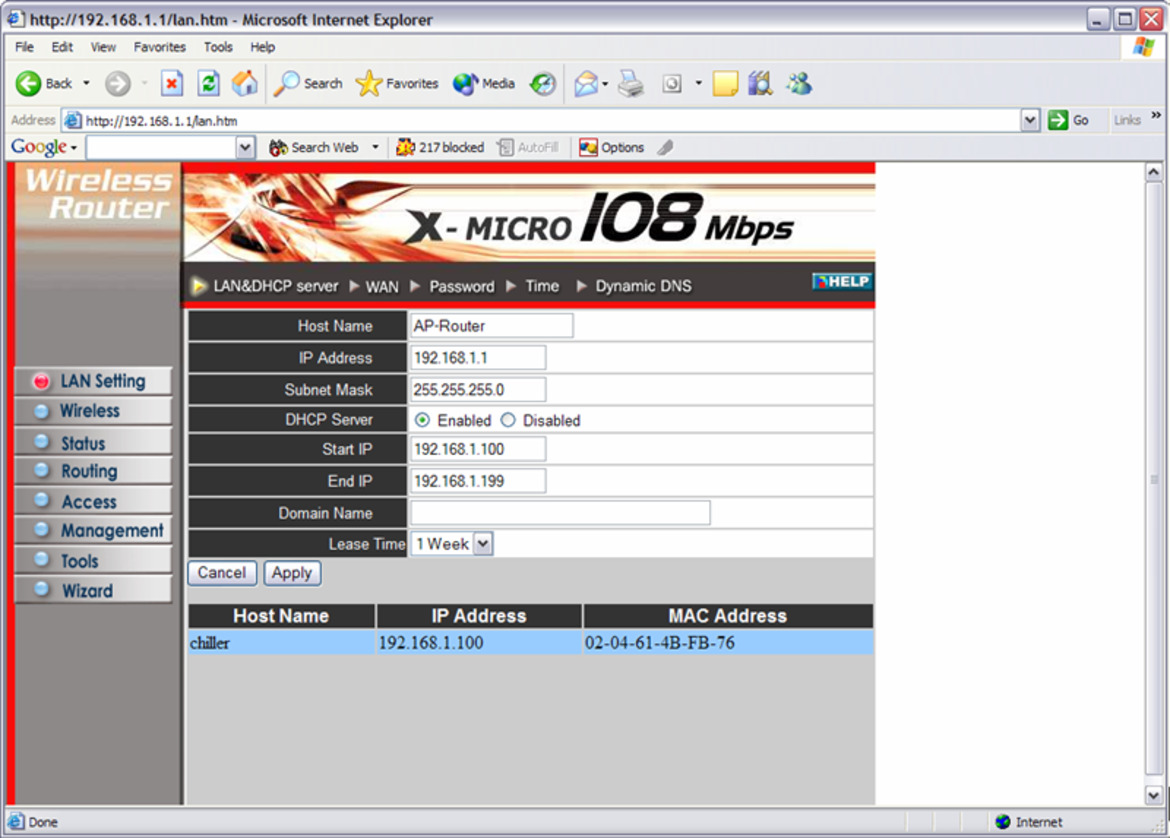Click the page scrollbar down arrow
The height and width of the screenshot is (838, 1170).
1154,795
